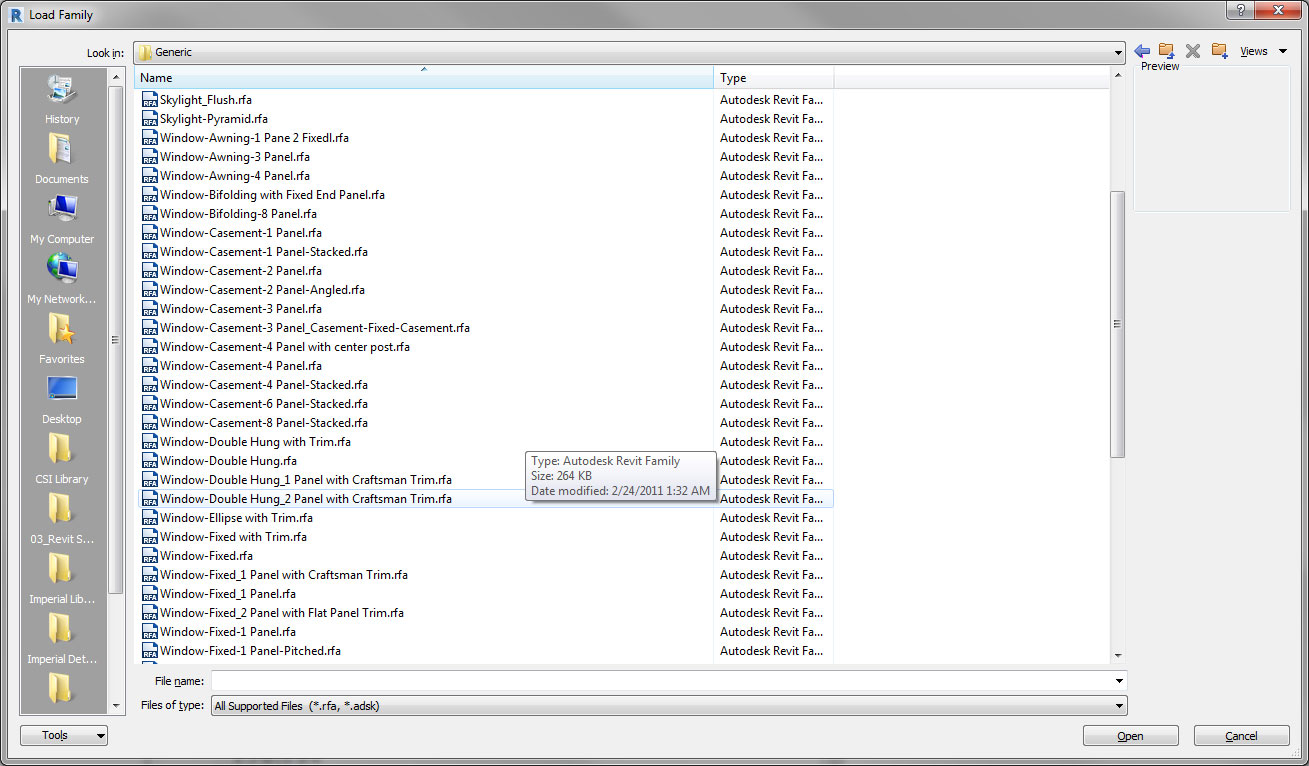
Task: Select Window-Double Hung_1 Panel with Craftsman Trim.rfa
Action: point(306,480)
